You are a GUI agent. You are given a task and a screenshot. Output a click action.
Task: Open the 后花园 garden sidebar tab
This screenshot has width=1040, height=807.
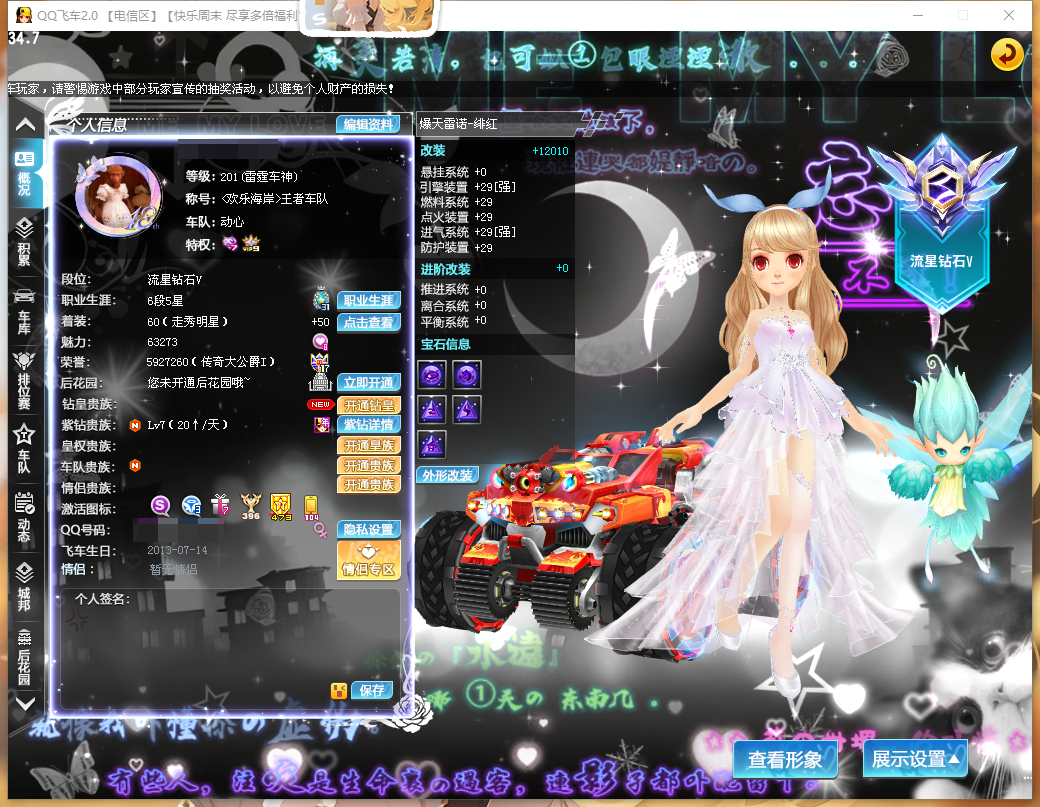click(x=25, y=656)
